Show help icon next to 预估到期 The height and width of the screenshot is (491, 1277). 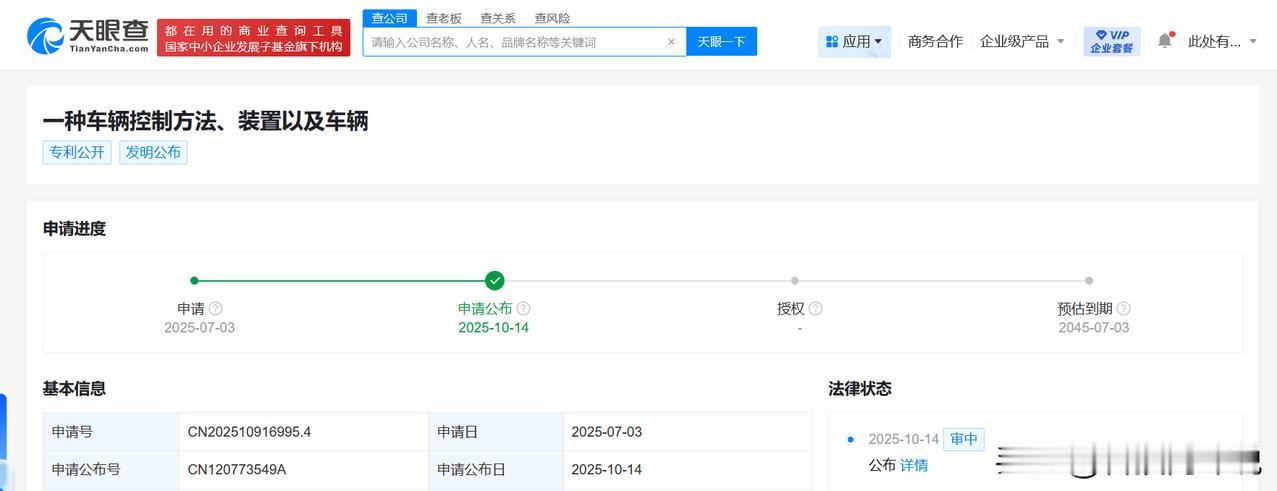click(1123, 309)
